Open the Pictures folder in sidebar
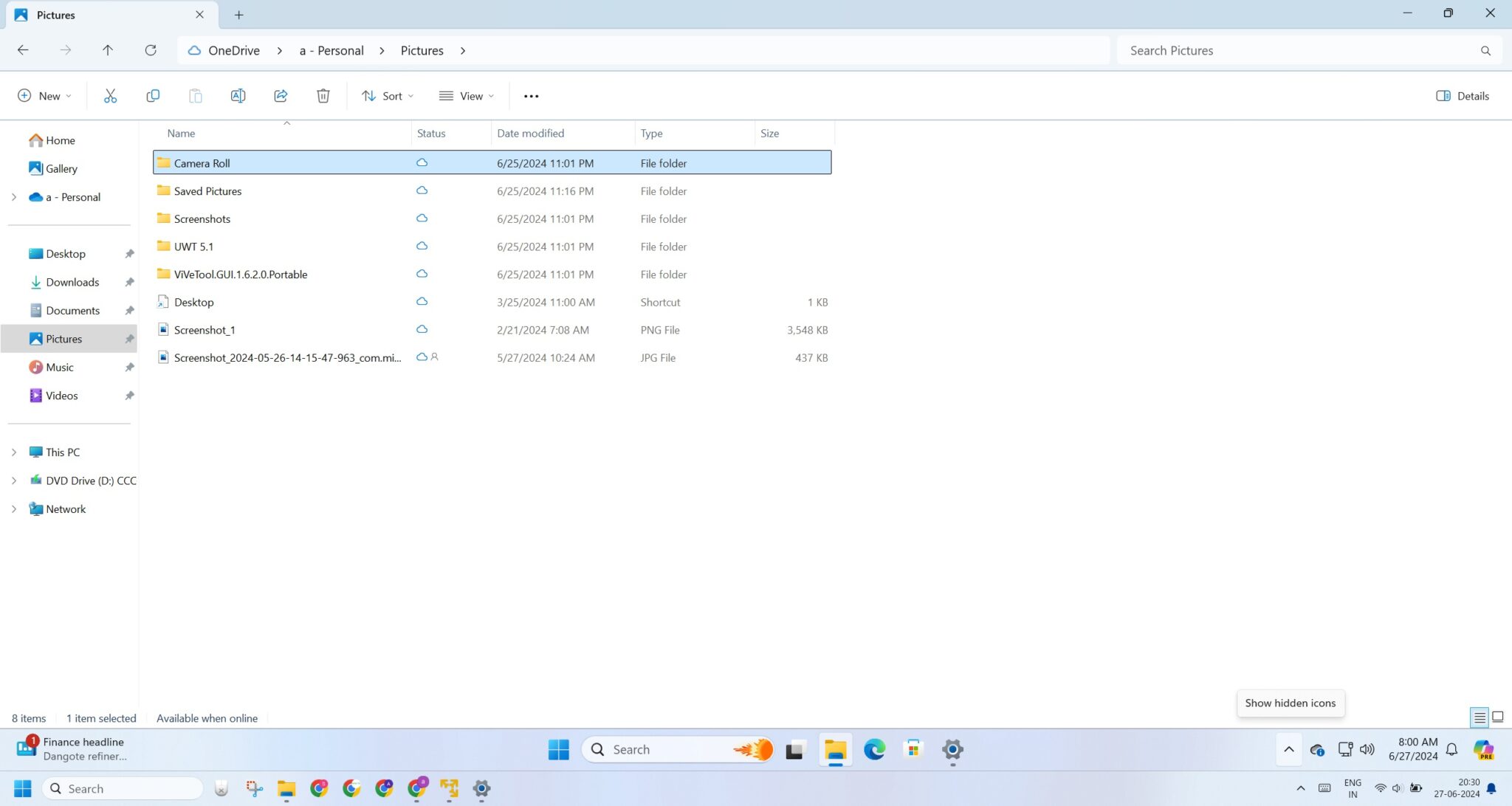The image size is (1512, 806). coord(64,338)
